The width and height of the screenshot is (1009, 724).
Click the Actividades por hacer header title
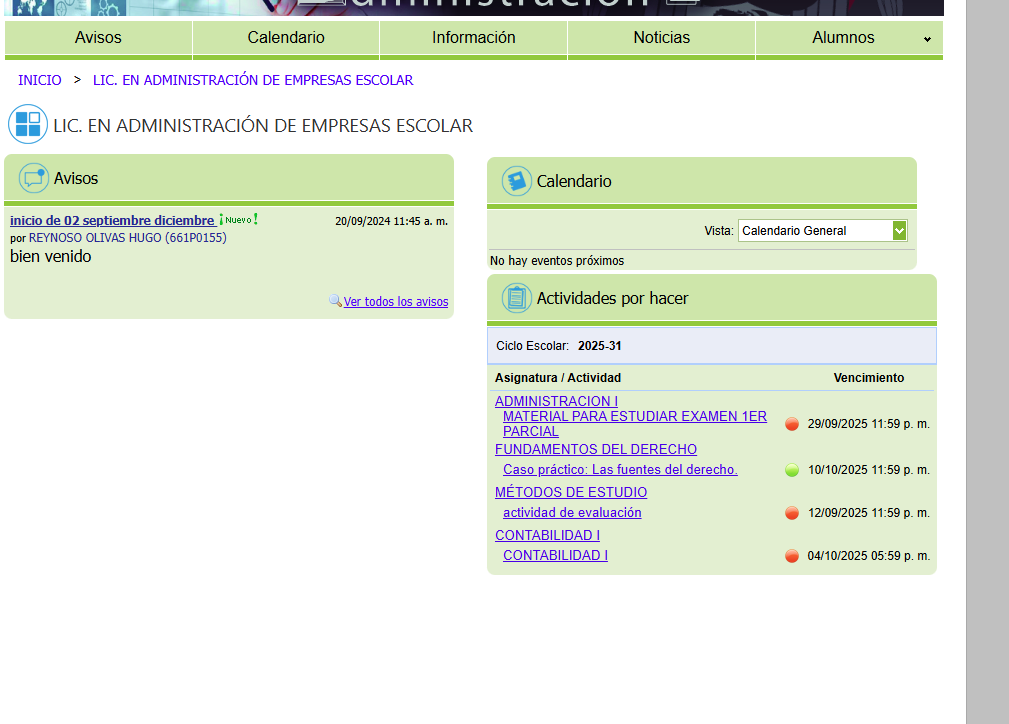coord(613,299)
